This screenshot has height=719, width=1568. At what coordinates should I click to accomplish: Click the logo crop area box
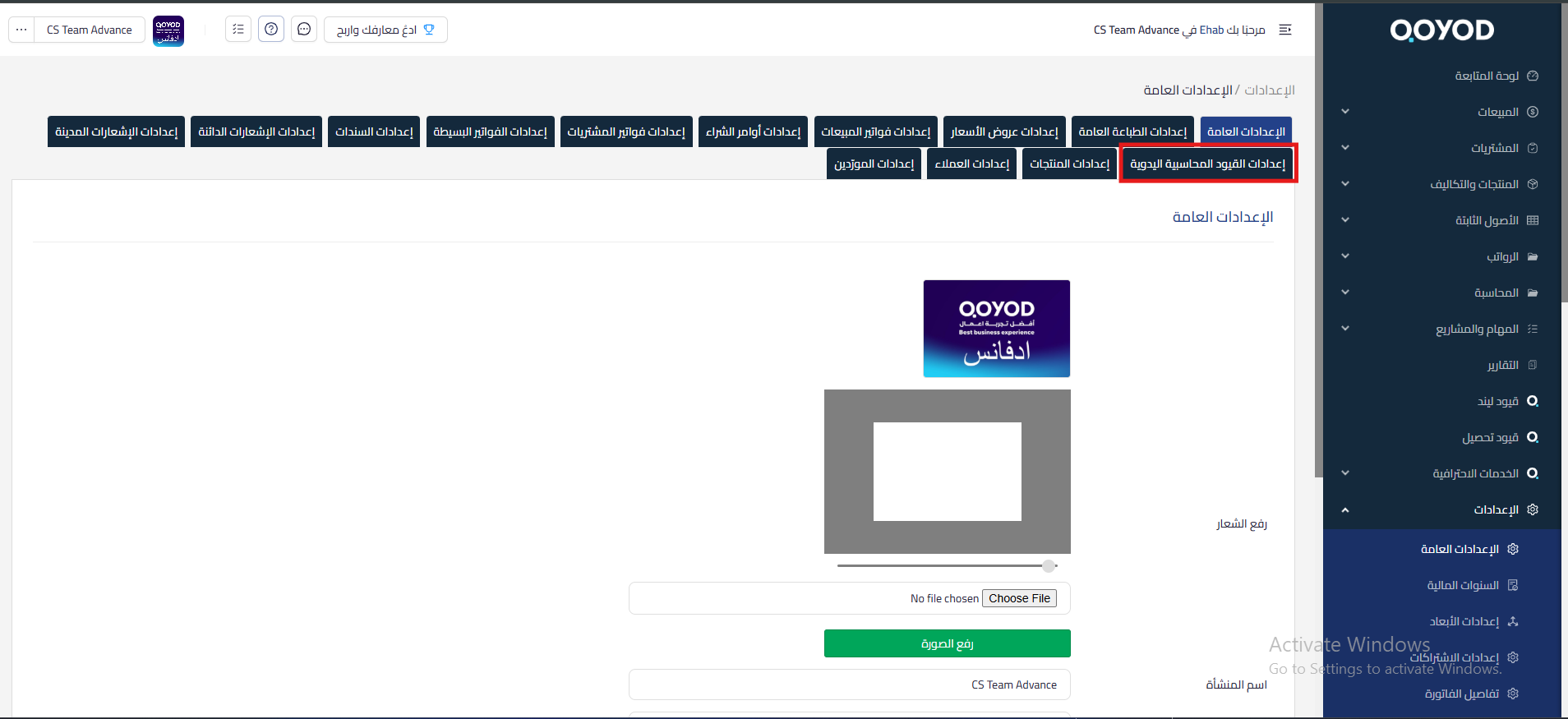(948, 472)
